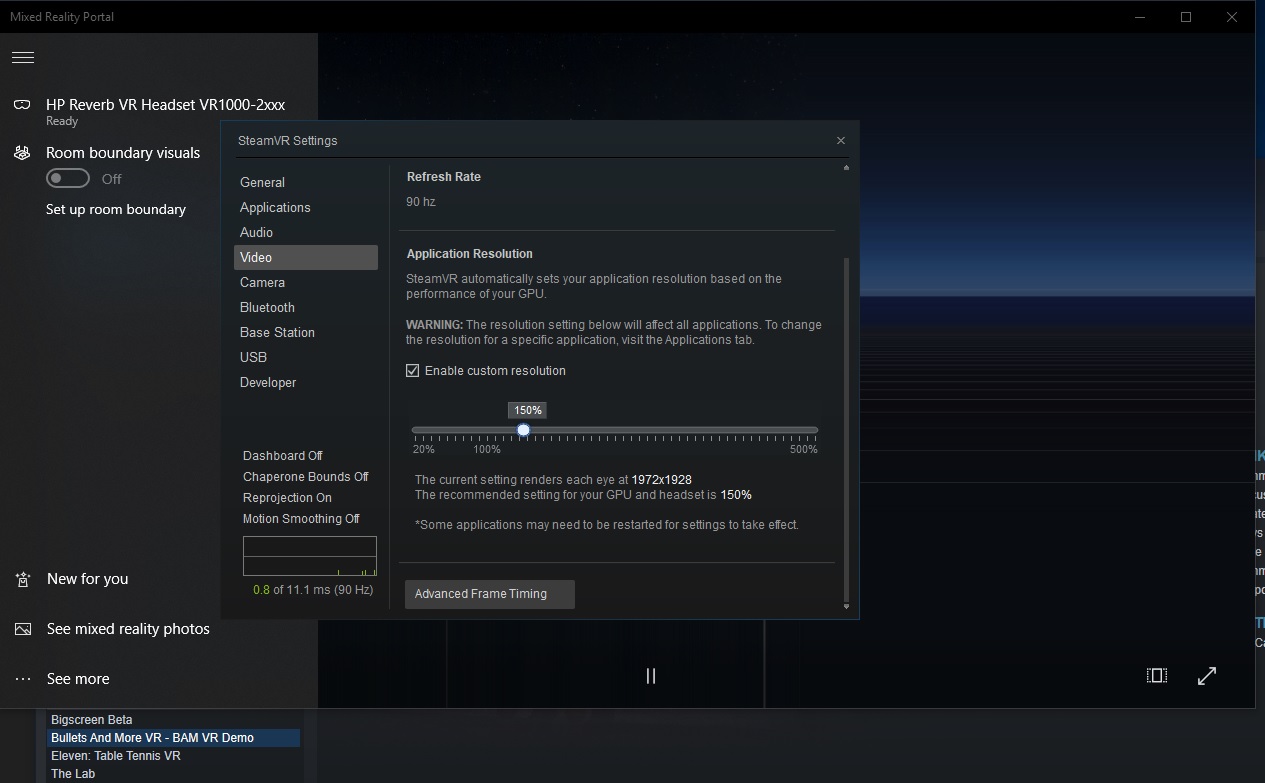Image resolution: width=1265 pixels, height=783 pixels.
Task: Click the resolution slider handle at 150%
Action: tap(523, 430)
